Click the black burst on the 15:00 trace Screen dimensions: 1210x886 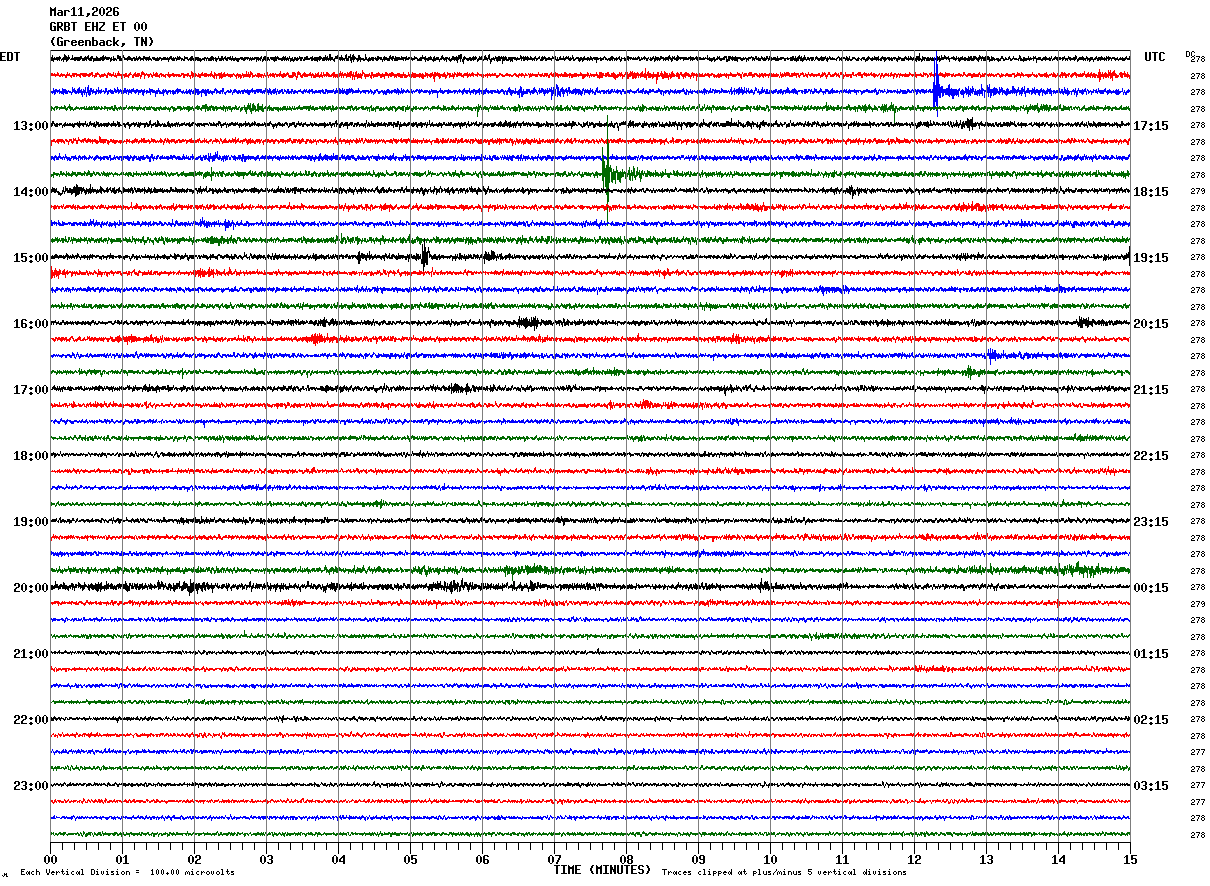point(425,256)
